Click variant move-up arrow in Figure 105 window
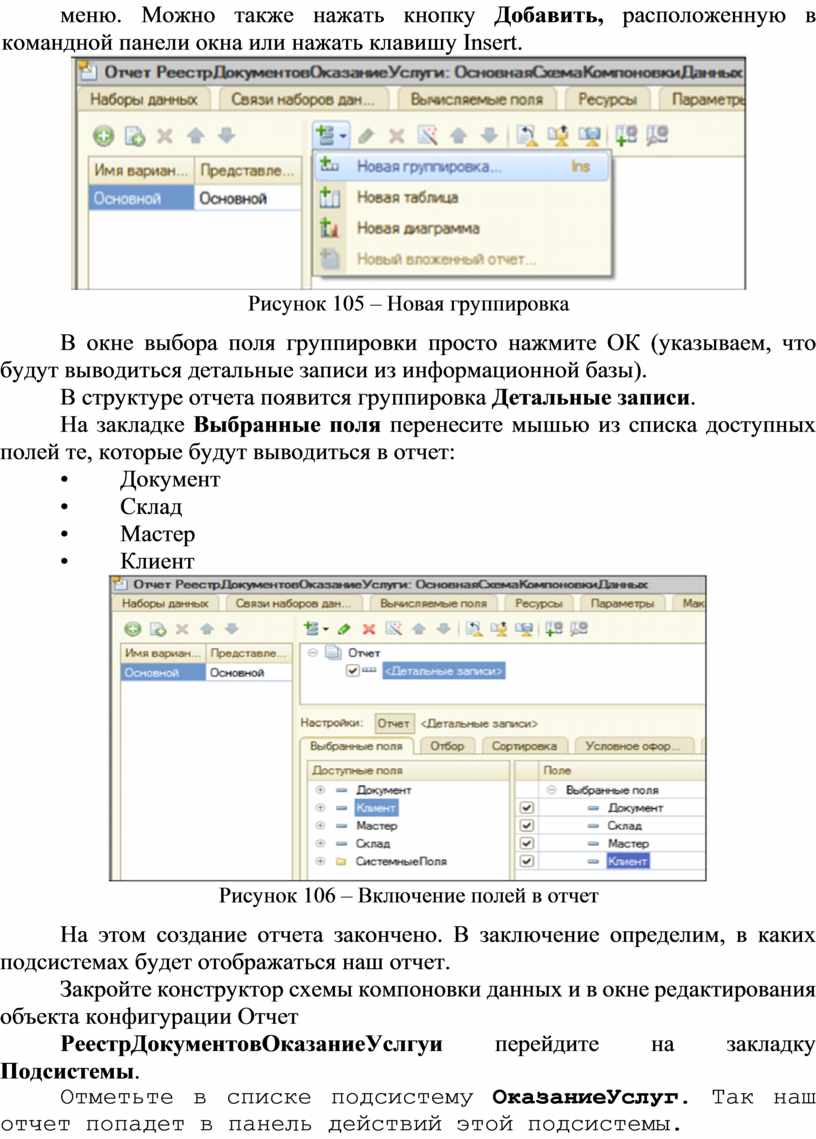This screenshot has height=1139, width=816. (x=196, y=135)
